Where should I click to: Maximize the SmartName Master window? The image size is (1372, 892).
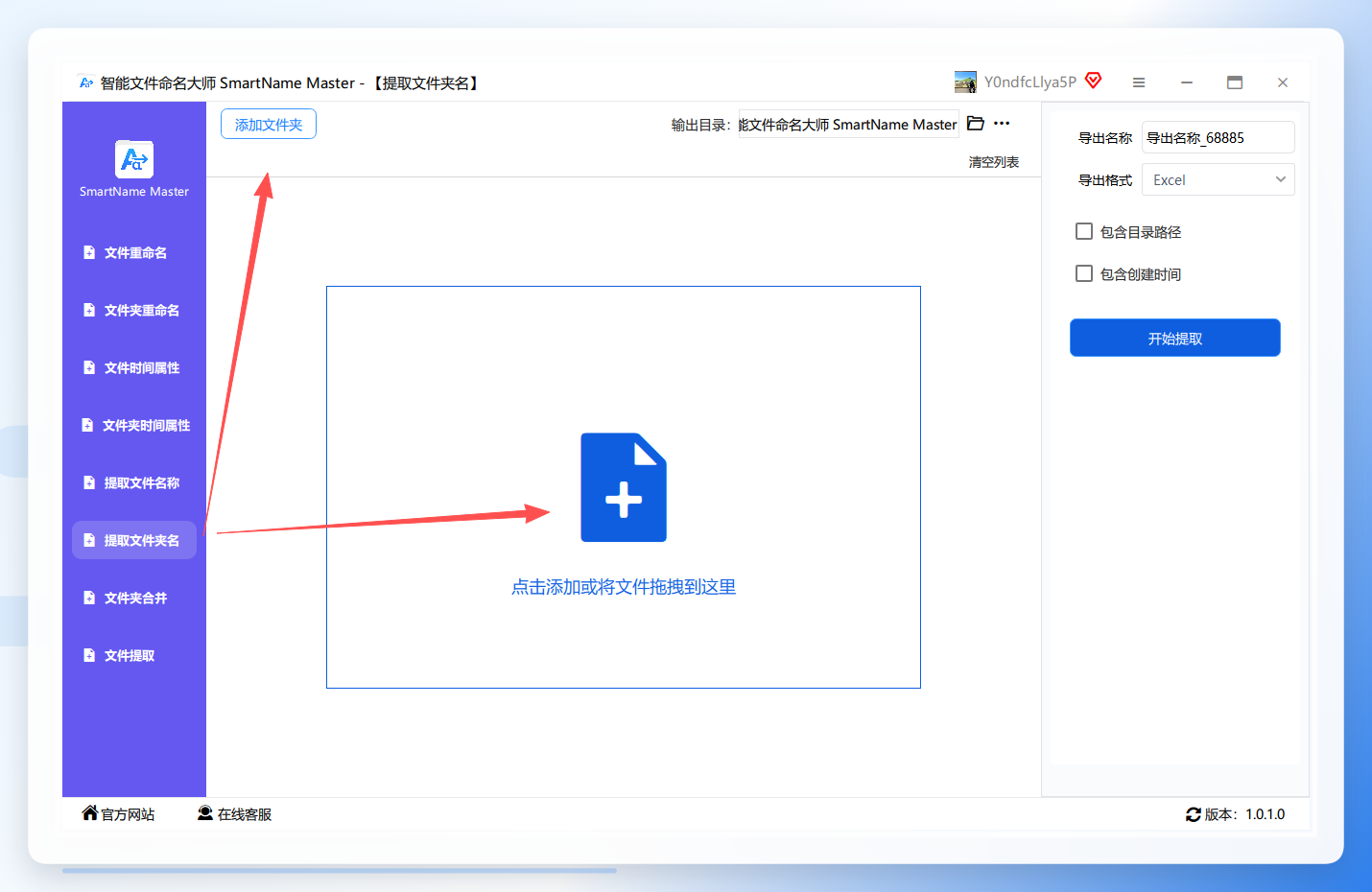click(x=1235, y=82)
